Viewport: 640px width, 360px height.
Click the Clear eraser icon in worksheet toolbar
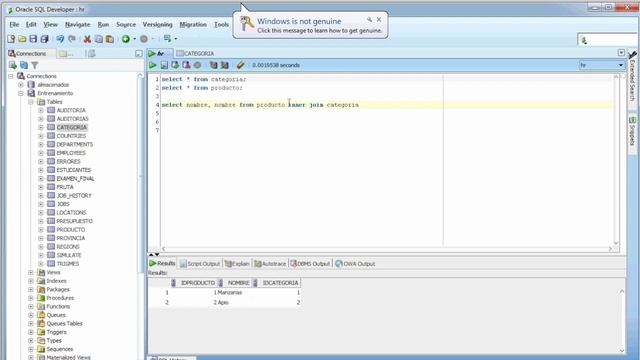pyautogui.click(x=240, y=65)
